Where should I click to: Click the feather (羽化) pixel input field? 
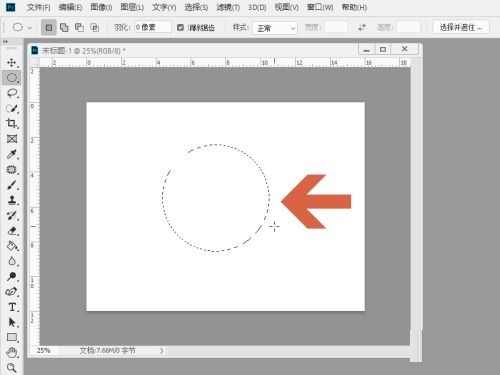point(153,27)
